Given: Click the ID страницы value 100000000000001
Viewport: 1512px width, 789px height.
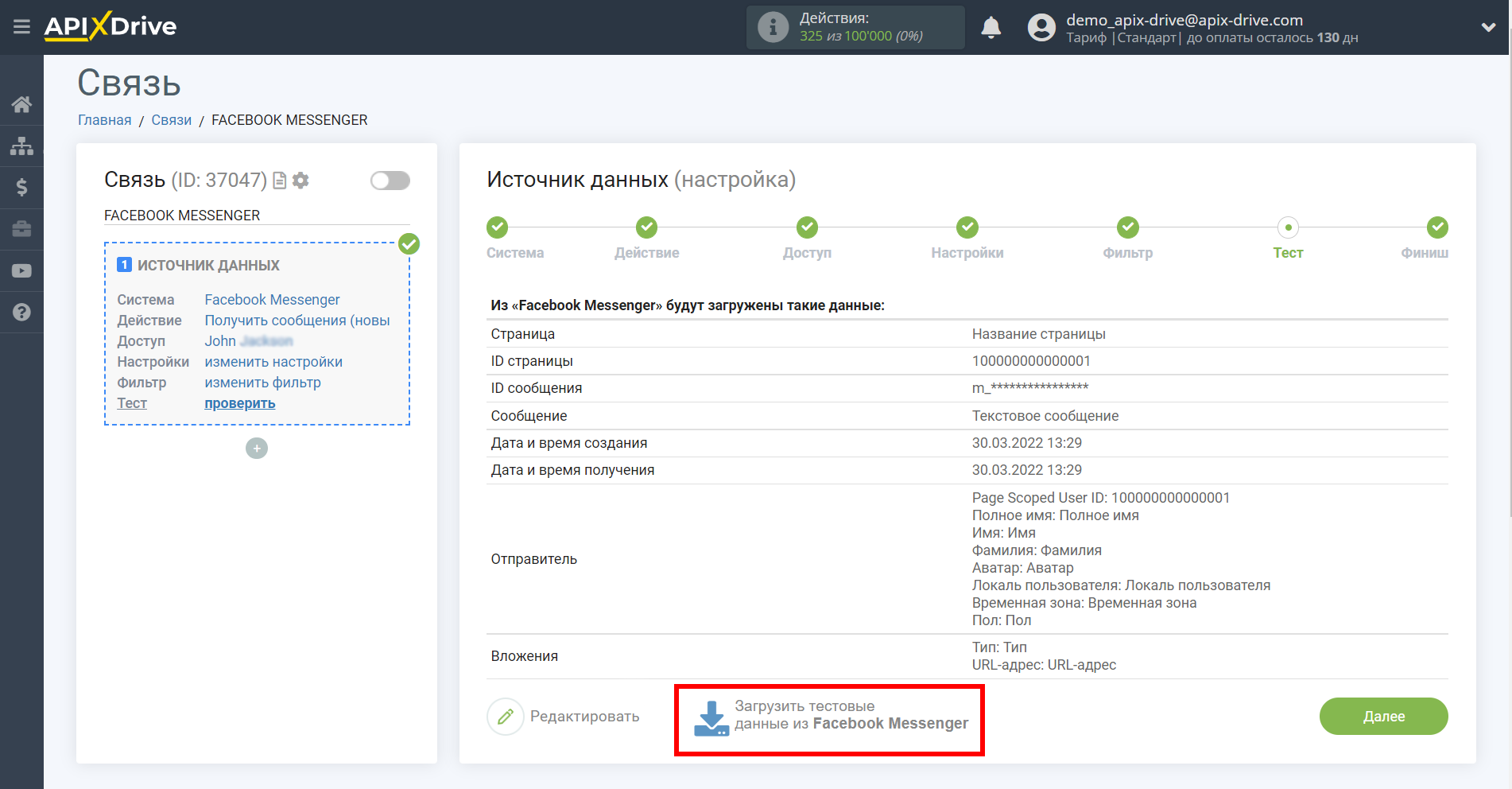Looking at the screenshot, I should (x=1031, y=361).
